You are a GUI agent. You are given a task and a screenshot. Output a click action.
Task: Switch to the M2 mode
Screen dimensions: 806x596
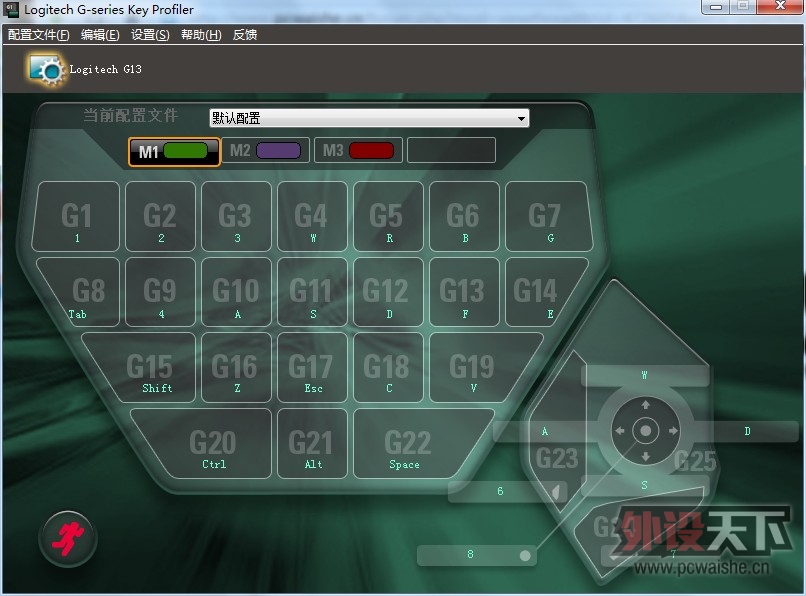click(x=266, y=150)
